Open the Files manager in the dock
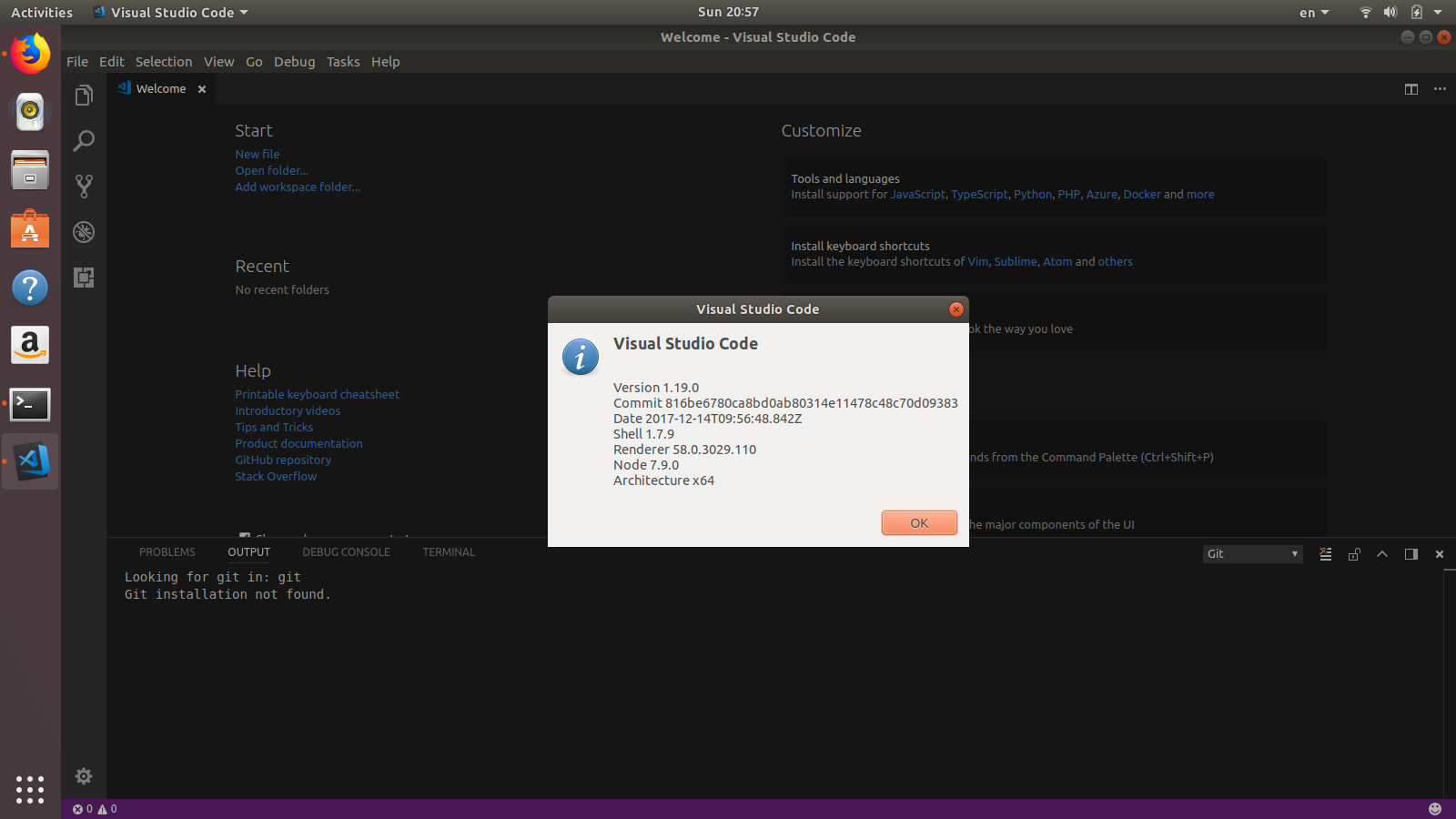1456x819 pixels. point(30,170)
